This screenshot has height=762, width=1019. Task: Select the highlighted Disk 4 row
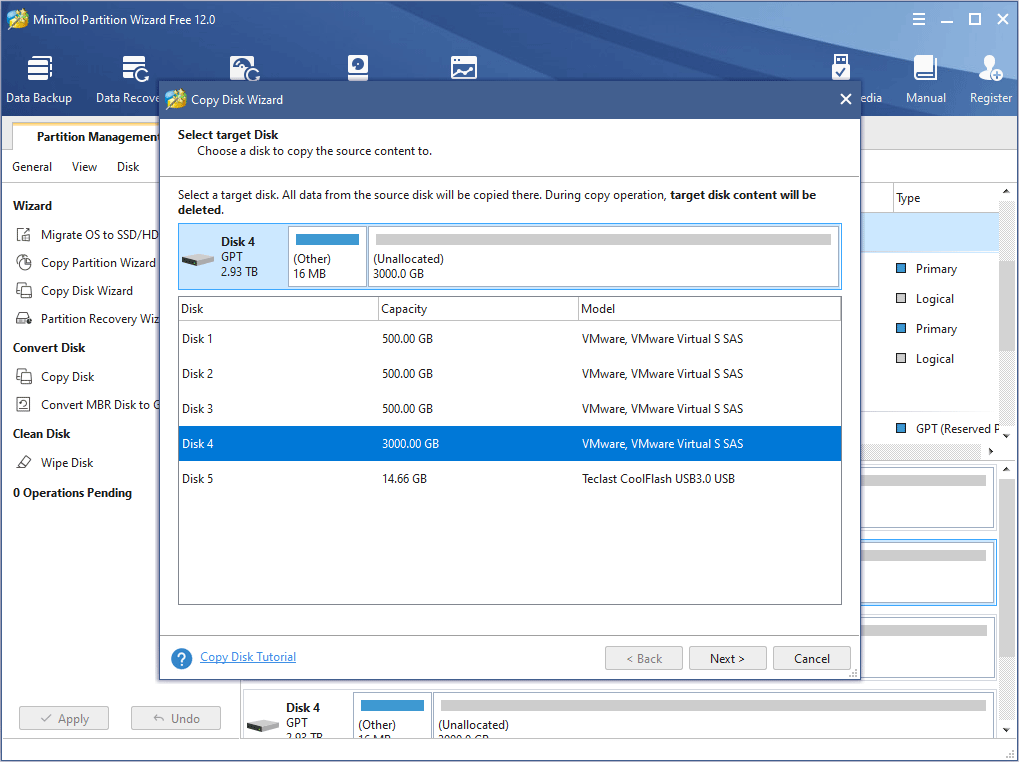(510, 444)
